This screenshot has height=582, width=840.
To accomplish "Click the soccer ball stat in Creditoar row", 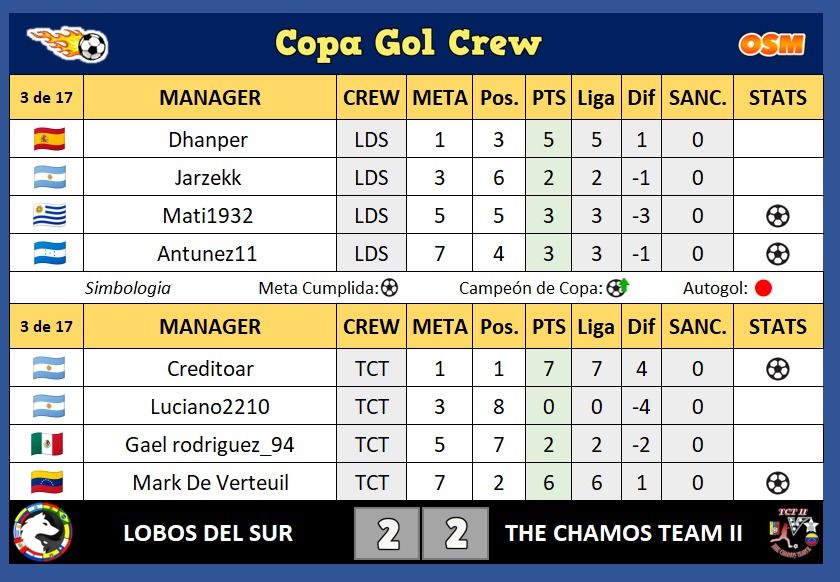I will 777,369.
